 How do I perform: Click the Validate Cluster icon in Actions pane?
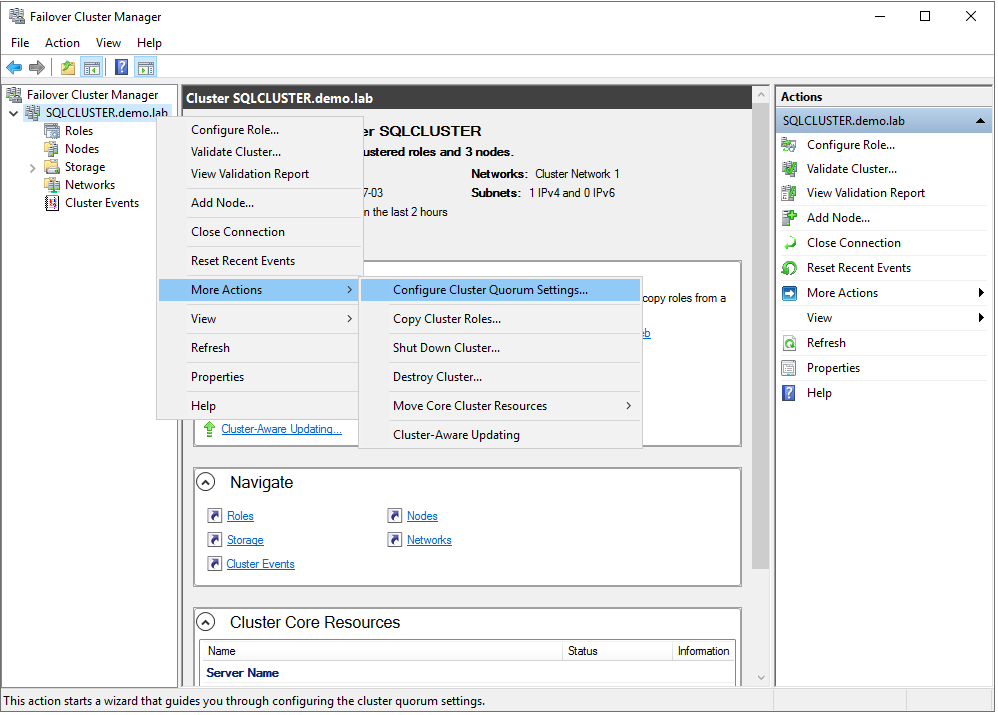pyautogui.click(x=789, y=168)
